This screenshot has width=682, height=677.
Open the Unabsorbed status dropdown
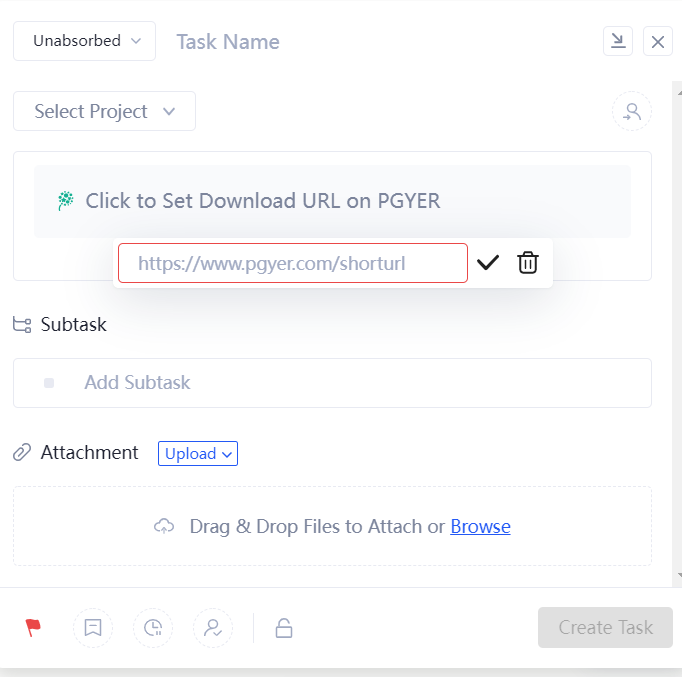tap(84, 41)
